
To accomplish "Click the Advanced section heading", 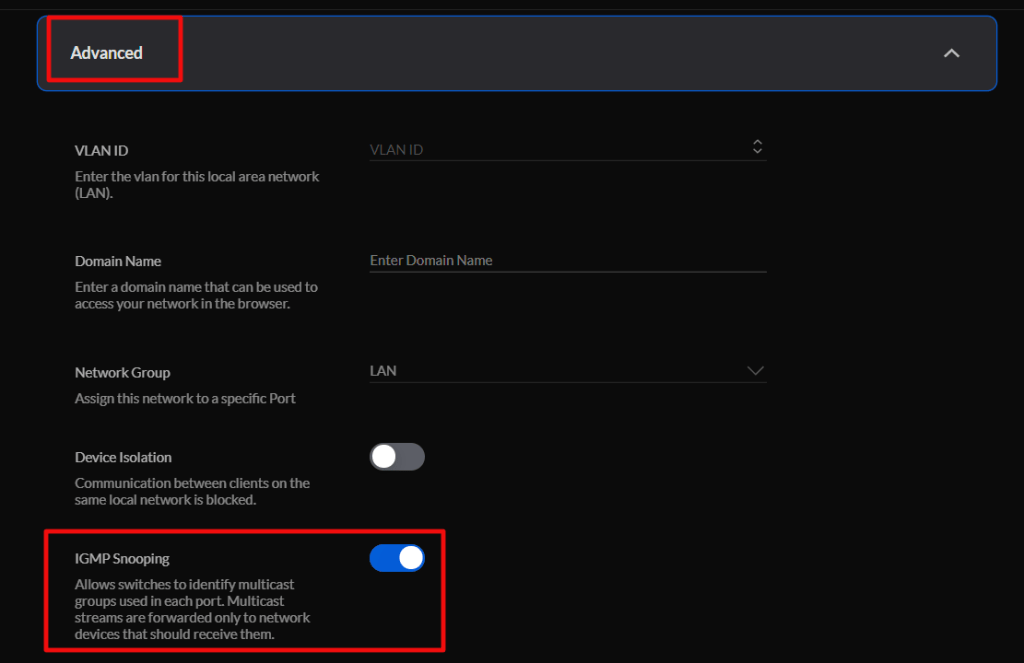I will pos(107,53).
